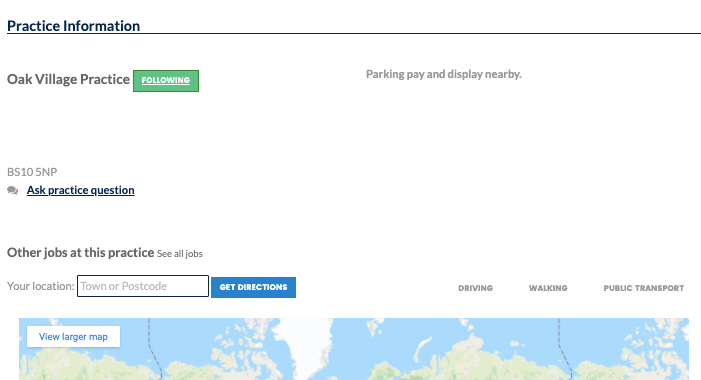Open the Ask practice question link

pos(80,190)
